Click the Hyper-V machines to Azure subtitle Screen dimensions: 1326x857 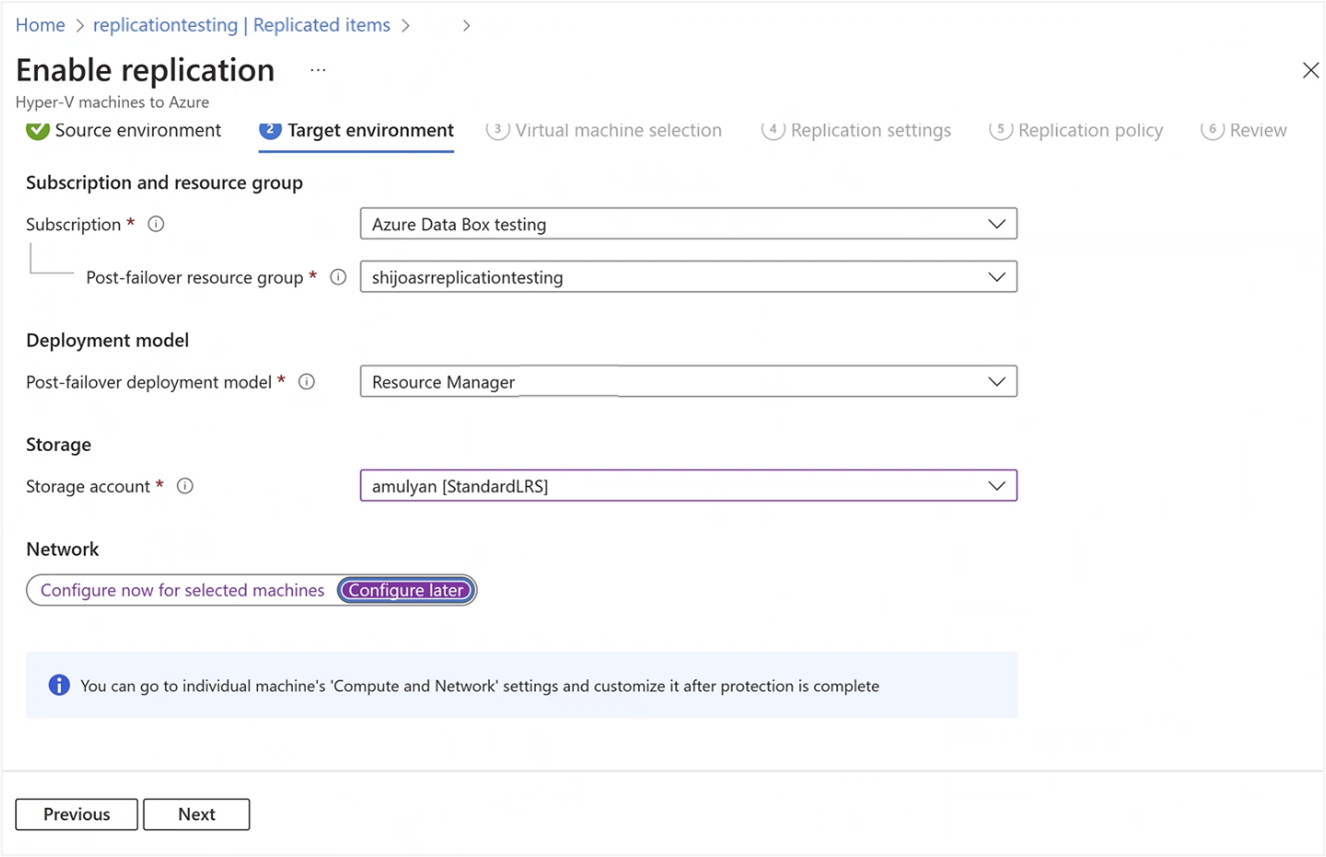click(112, 102)
